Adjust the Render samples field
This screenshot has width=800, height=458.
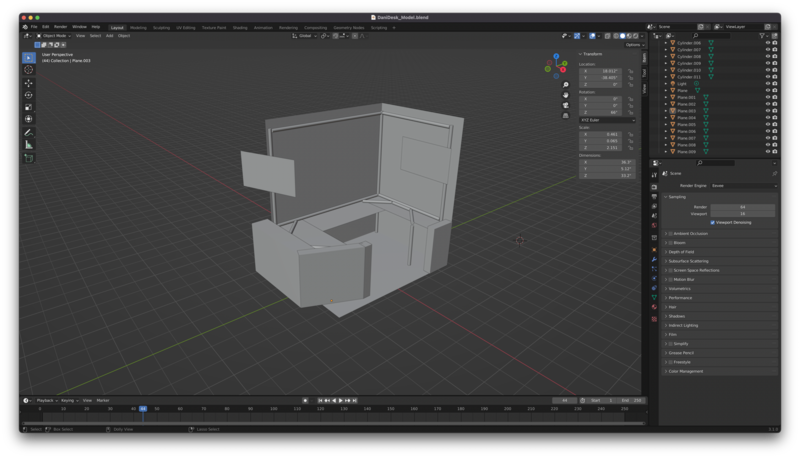pyautogui.click(x=743, y=207)
